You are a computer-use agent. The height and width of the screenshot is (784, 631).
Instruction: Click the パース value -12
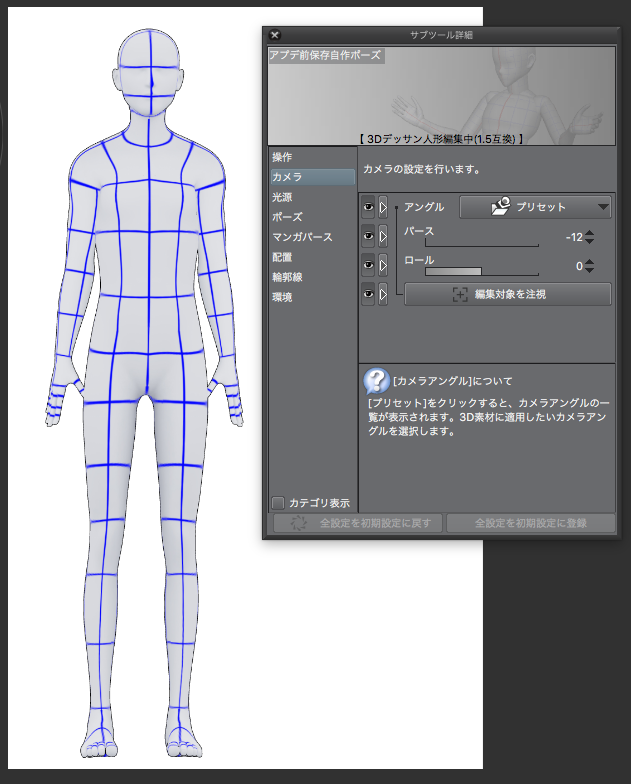574,237
